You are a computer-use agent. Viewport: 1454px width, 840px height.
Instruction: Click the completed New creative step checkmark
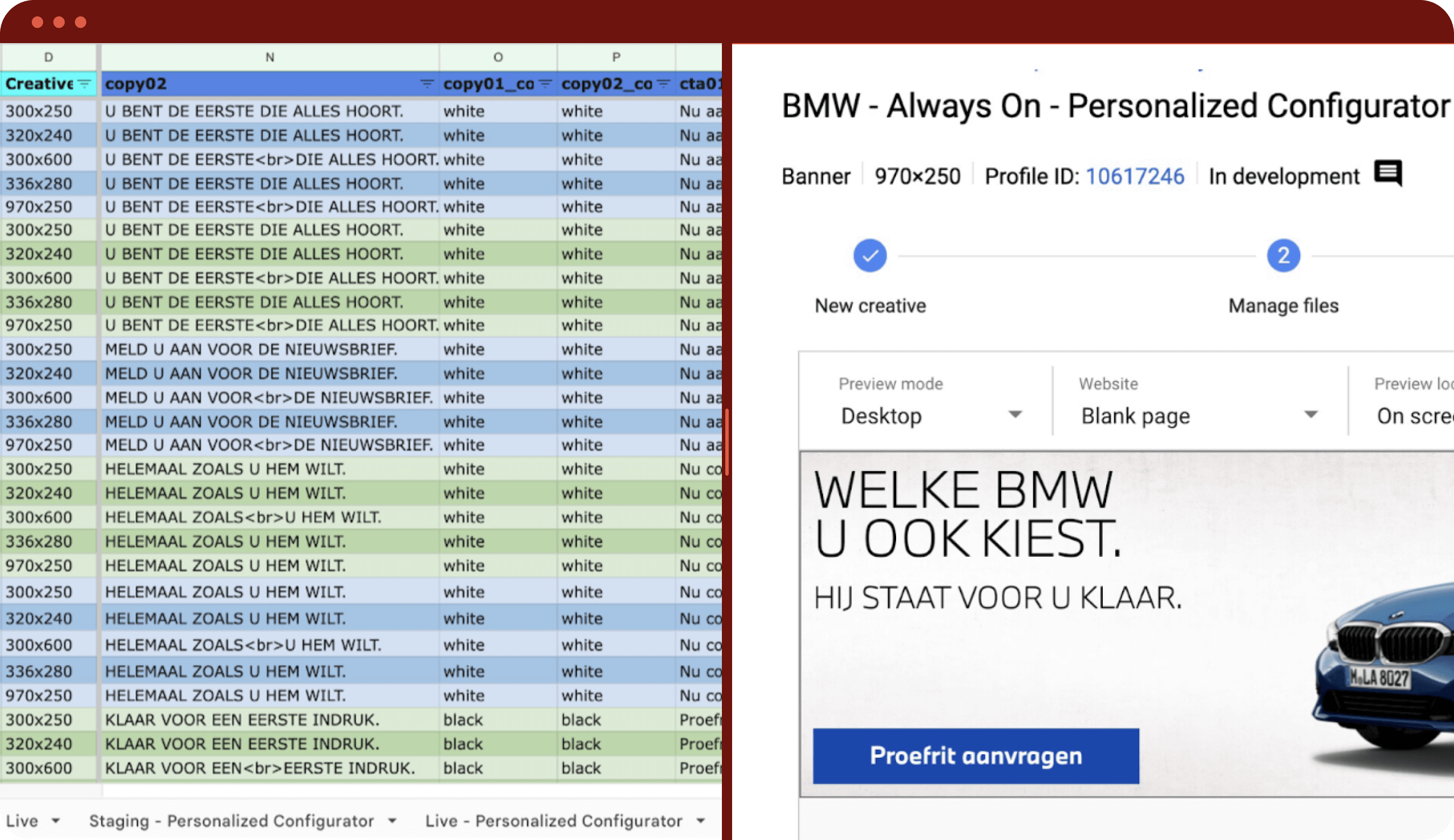pos(870,255)
